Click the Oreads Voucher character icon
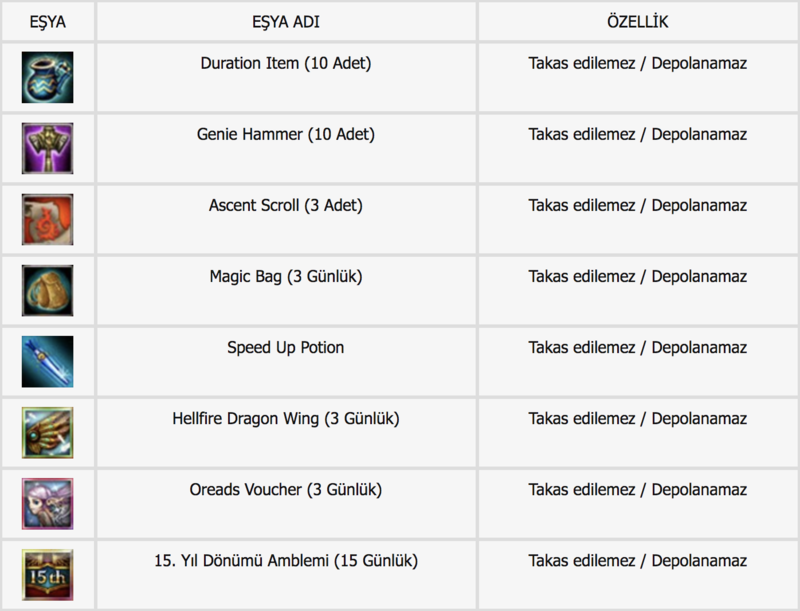 coord(47,503)
